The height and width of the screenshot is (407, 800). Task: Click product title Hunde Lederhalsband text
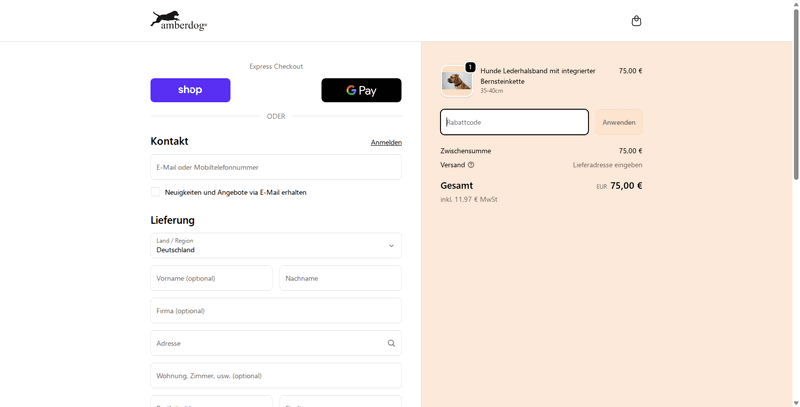click(538, 76)
